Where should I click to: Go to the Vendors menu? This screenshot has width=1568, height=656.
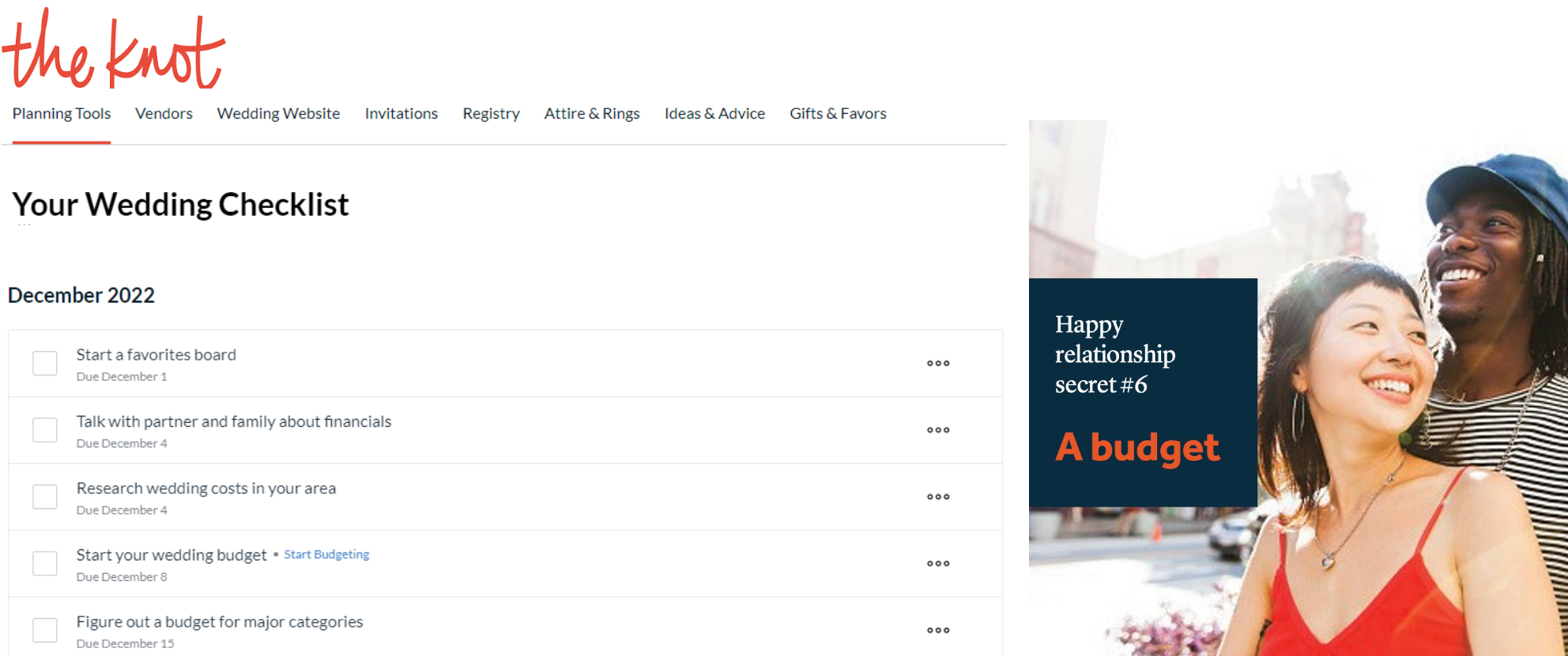164,114
